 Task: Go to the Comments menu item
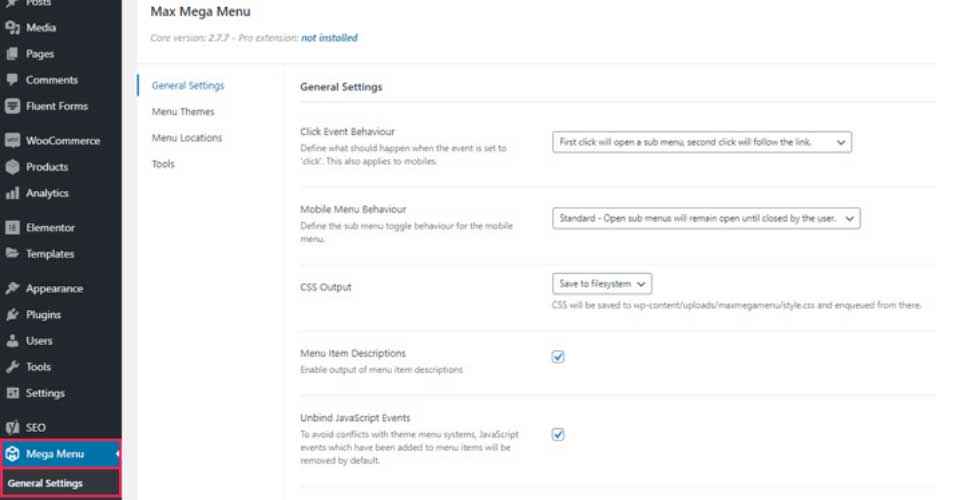51,80
